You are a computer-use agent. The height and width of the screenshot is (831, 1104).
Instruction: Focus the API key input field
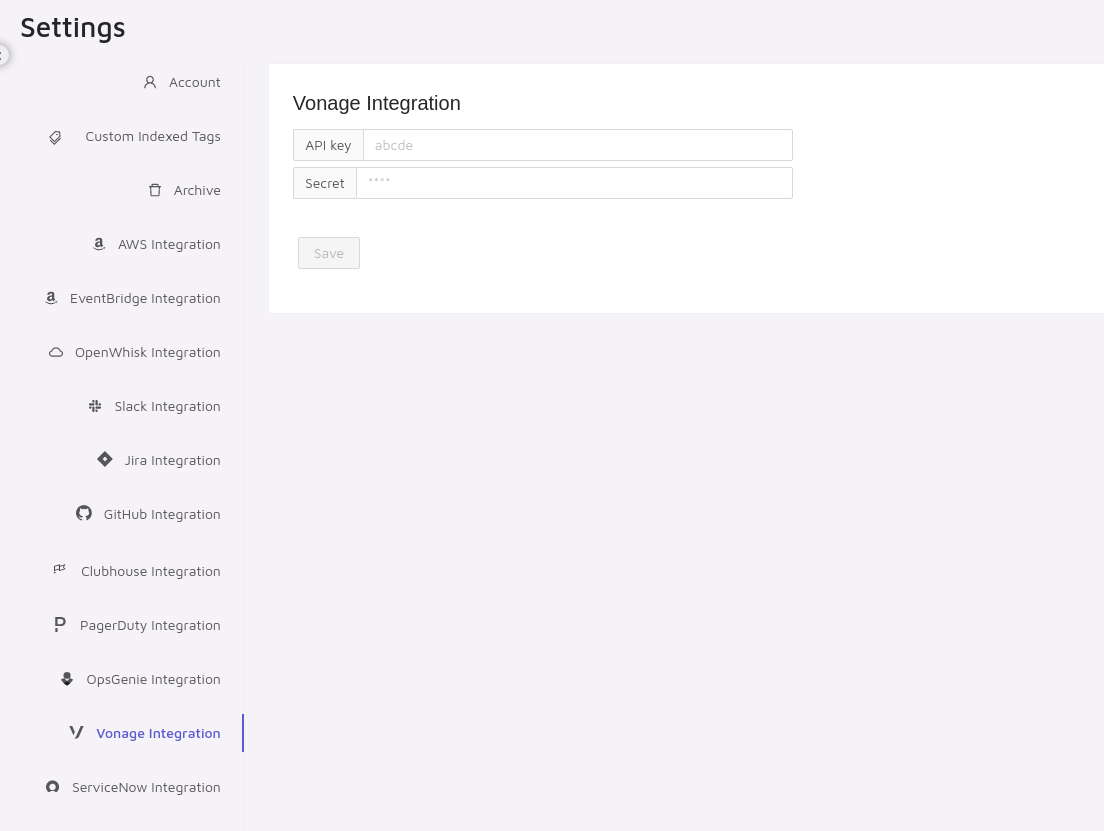pyautogui.click(x=577, y=145)
